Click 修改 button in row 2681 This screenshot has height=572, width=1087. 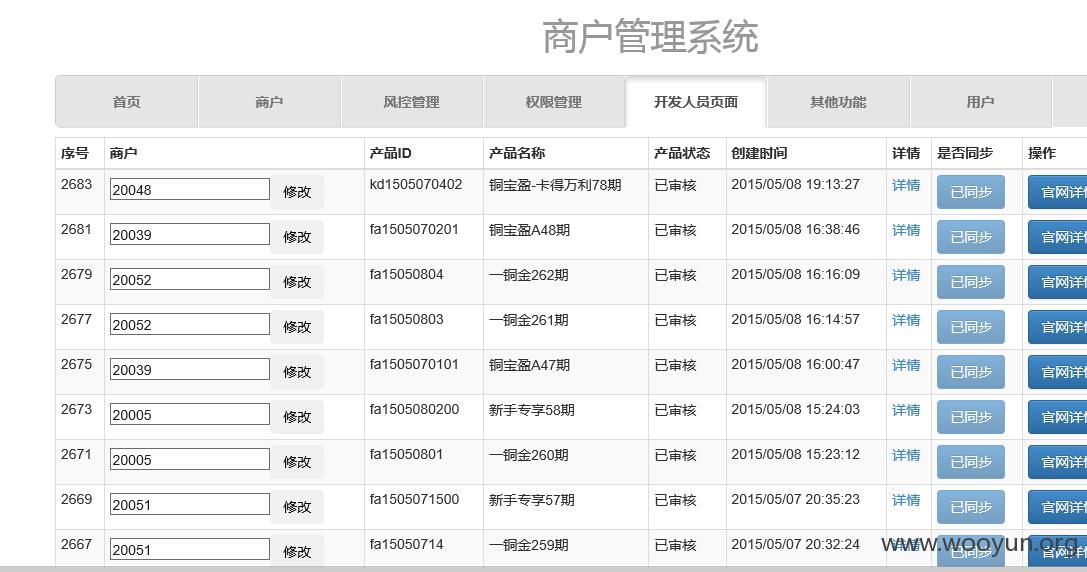(297, 237)
